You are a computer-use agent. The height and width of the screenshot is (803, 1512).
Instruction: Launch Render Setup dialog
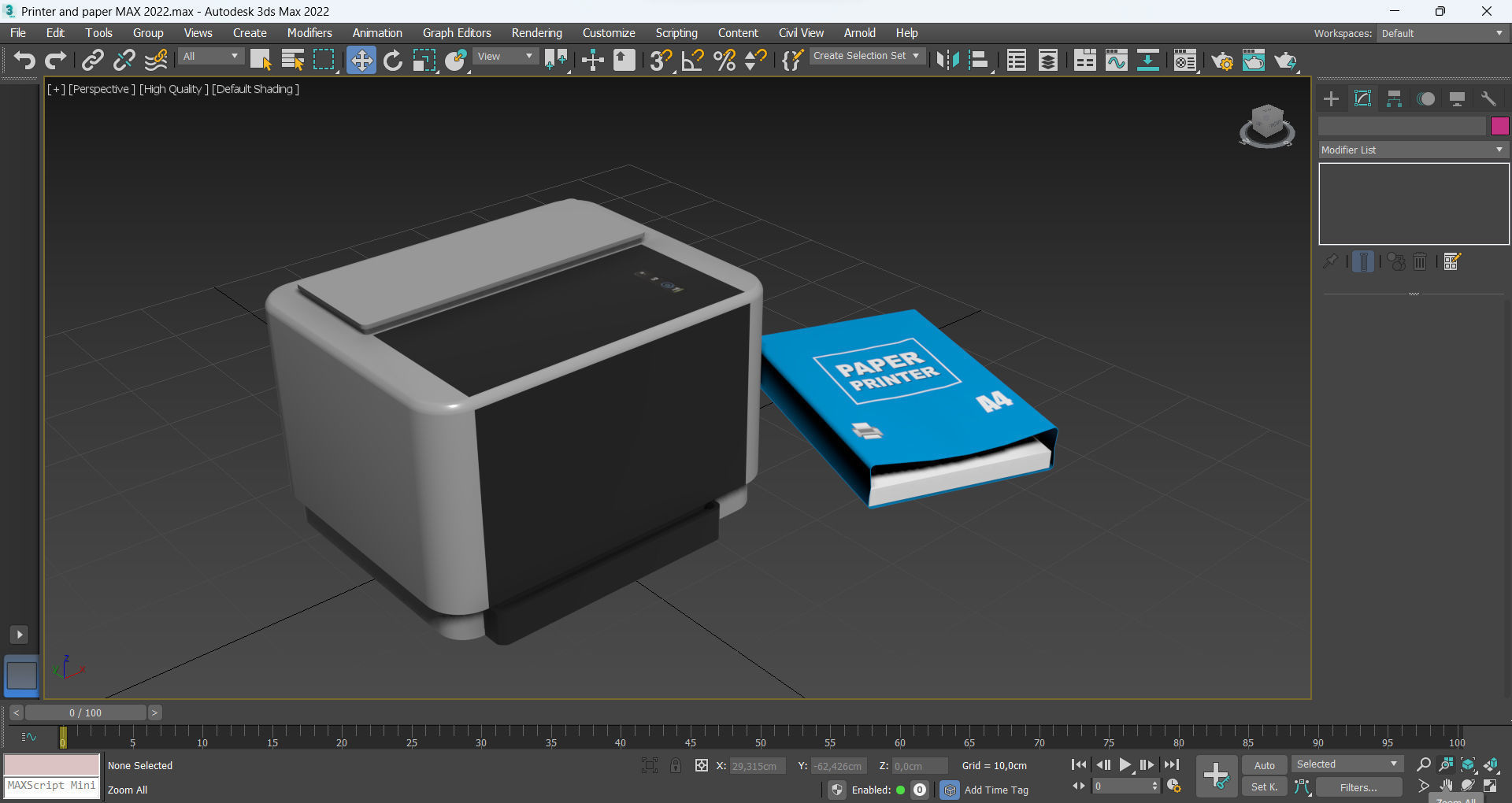(1222, 61)
